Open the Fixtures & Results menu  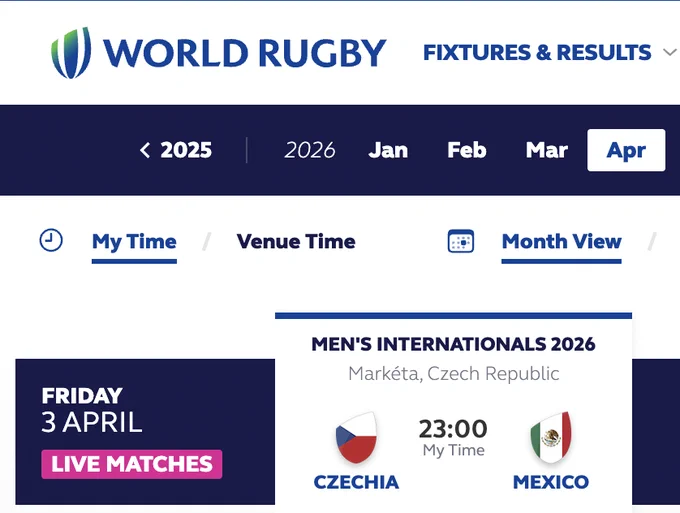pos(537,52)
